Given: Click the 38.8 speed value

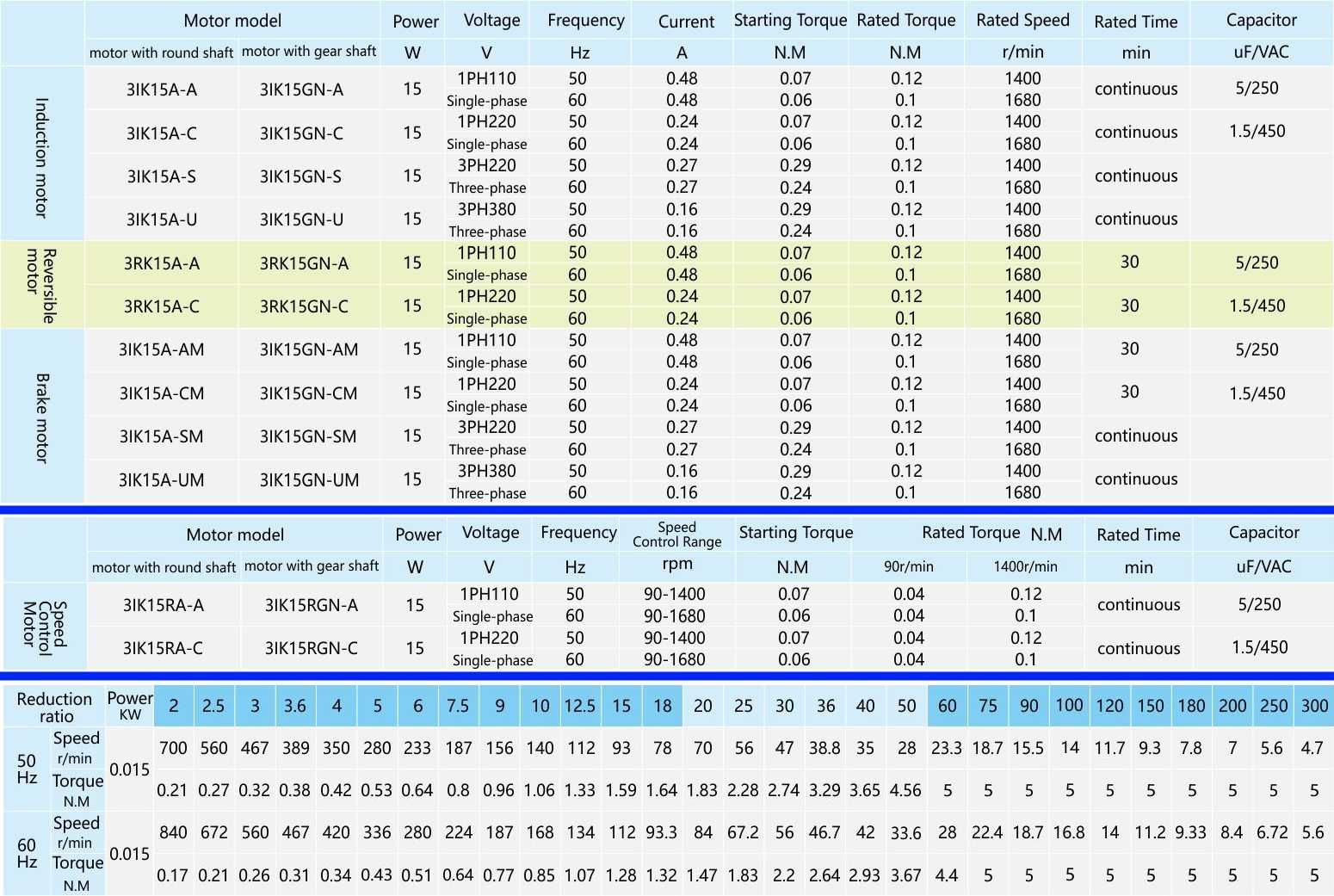Looking at the screenshot, I should (x=824, y=748).
